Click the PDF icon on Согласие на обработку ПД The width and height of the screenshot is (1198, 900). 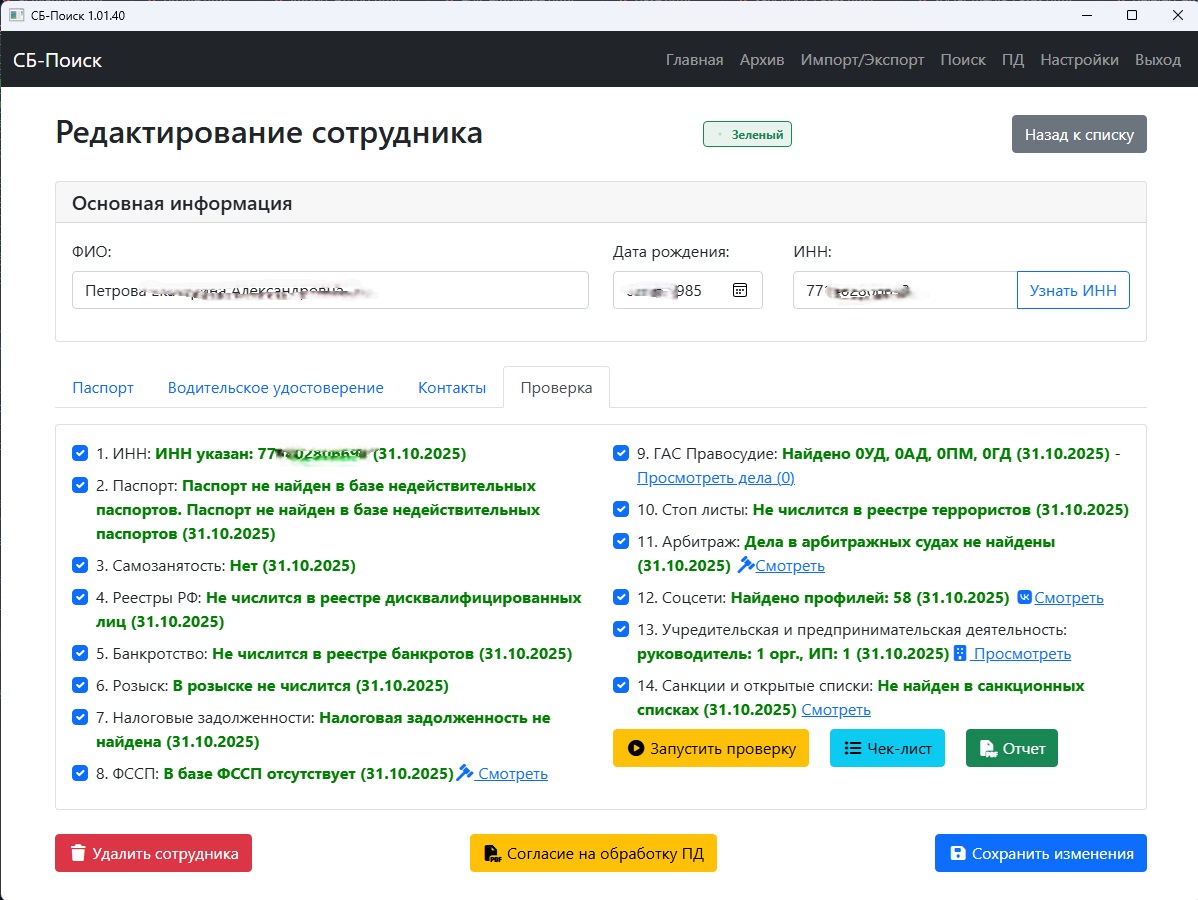click(x=493, y=853)
